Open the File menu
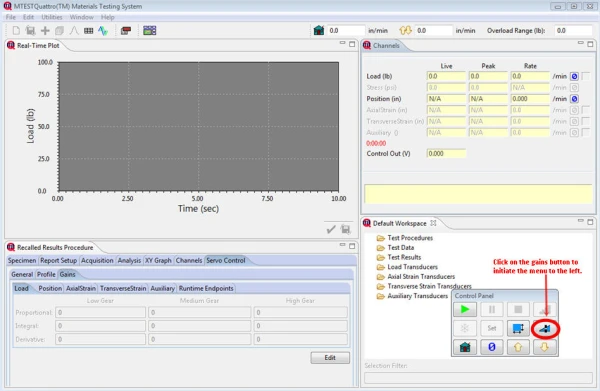 click(11, 17)
